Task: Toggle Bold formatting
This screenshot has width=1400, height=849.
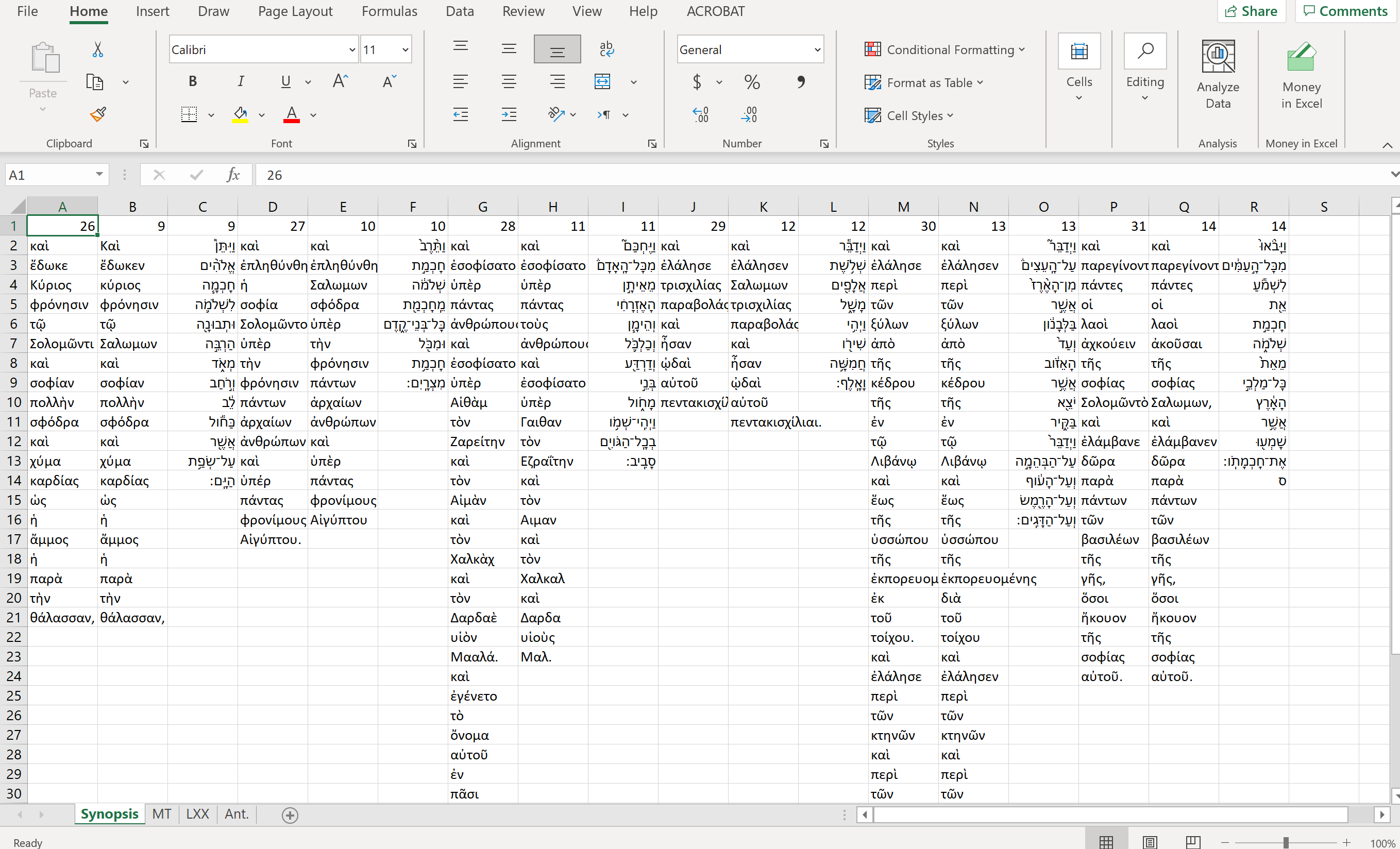Action: [x=193, y=82]
